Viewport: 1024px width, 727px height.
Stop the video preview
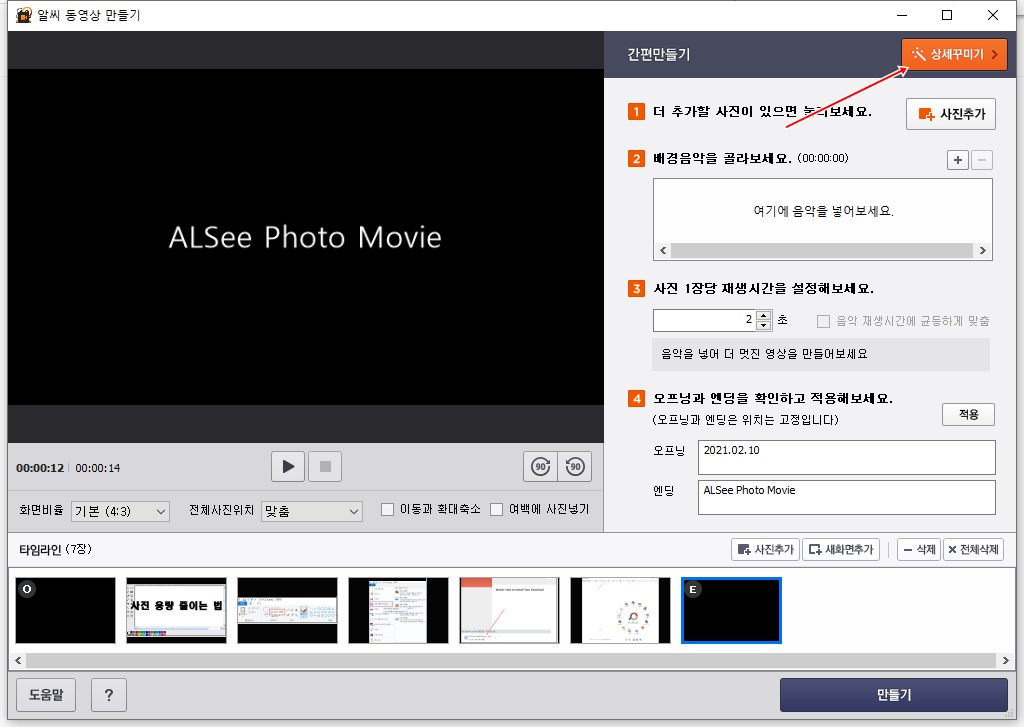coord(325,466)
